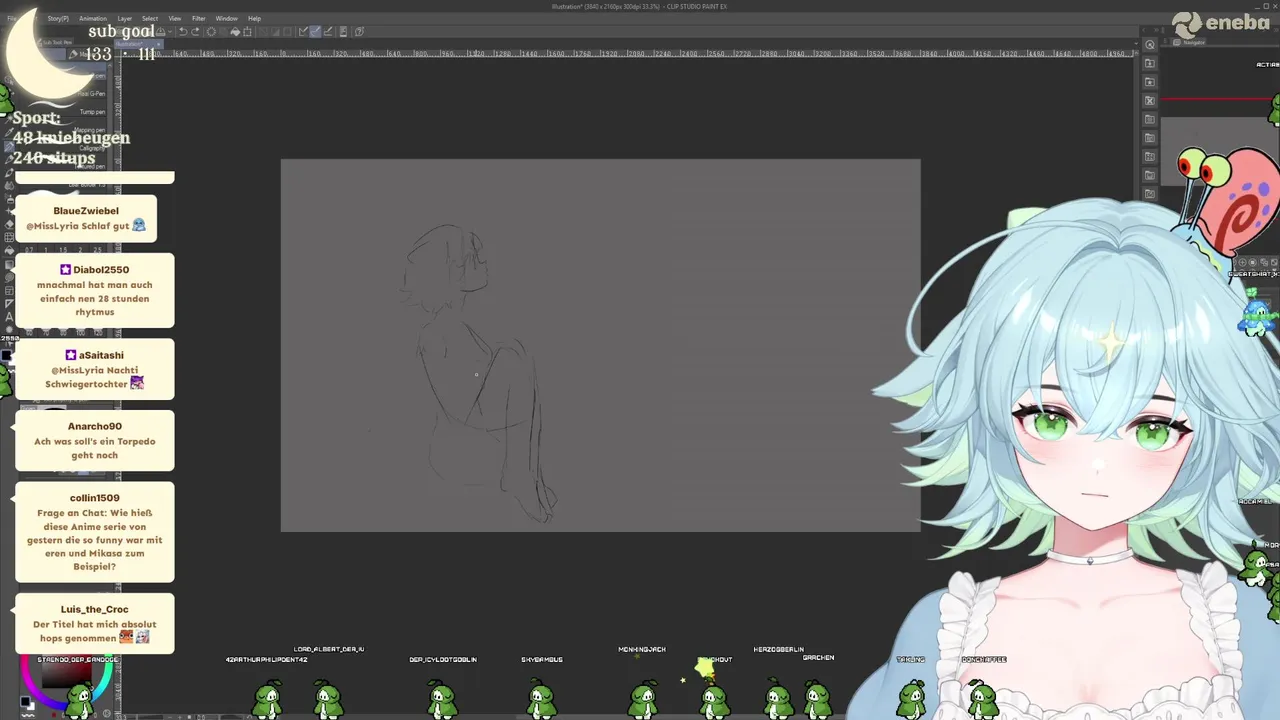
Task: Click the Redo arrow in the command bar
Action: coord(195,32)
